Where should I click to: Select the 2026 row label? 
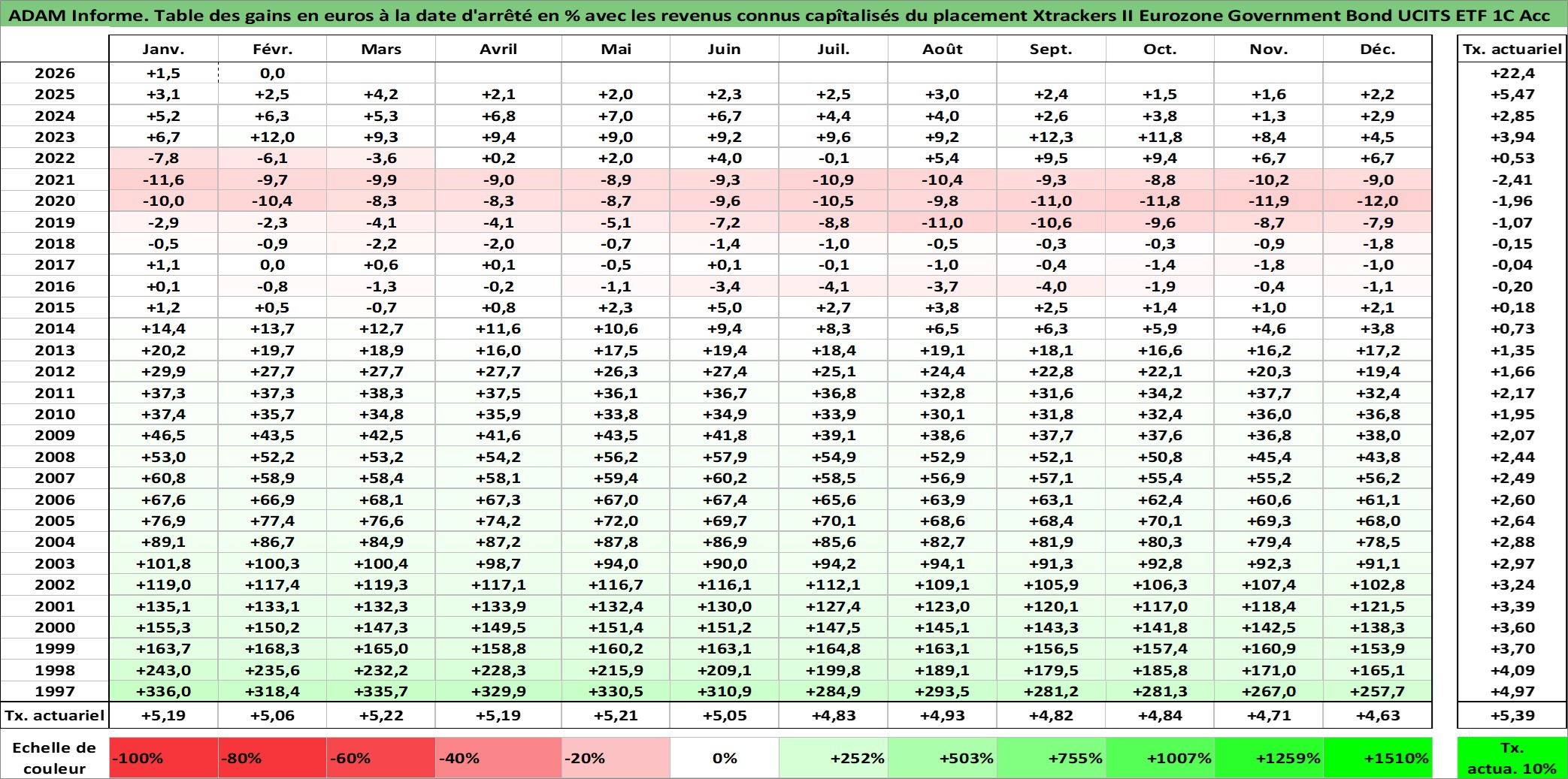(55, 73)
